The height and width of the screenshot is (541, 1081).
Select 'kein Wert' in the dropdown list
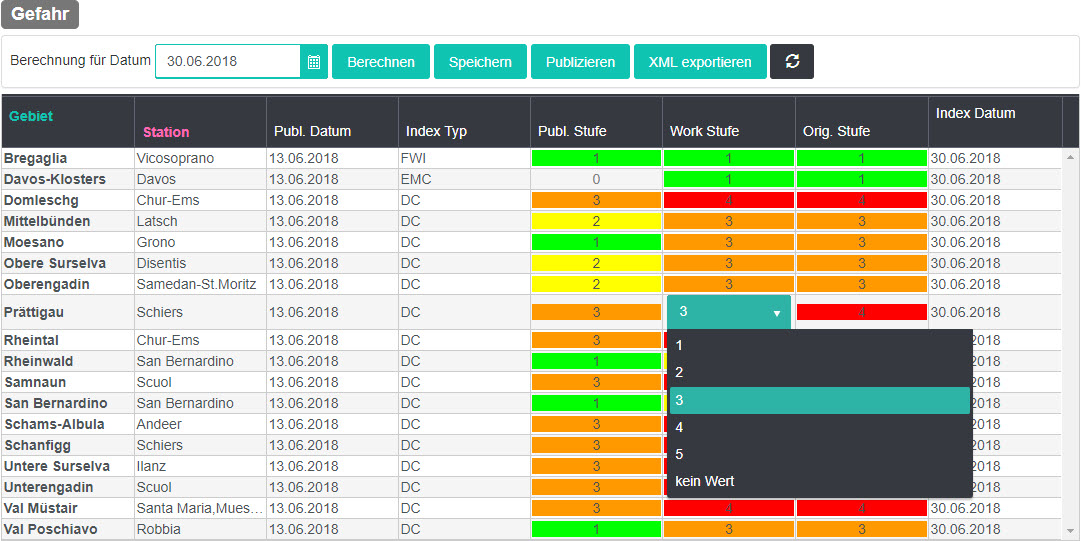pos(820,482)
